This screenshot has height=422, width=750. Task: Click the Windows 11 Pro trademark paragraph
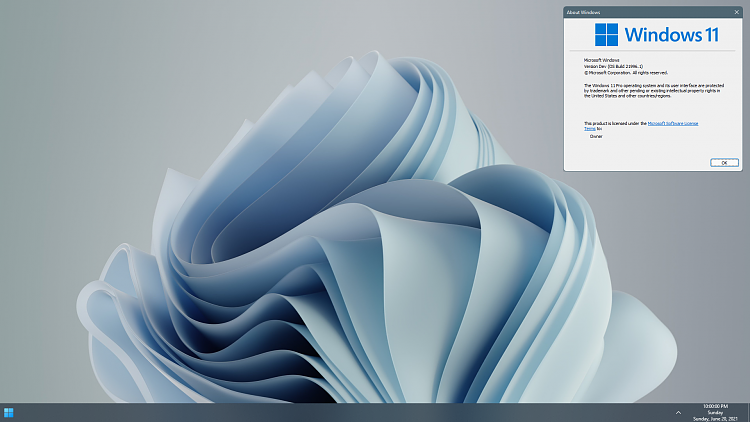(x=654, y=90)
